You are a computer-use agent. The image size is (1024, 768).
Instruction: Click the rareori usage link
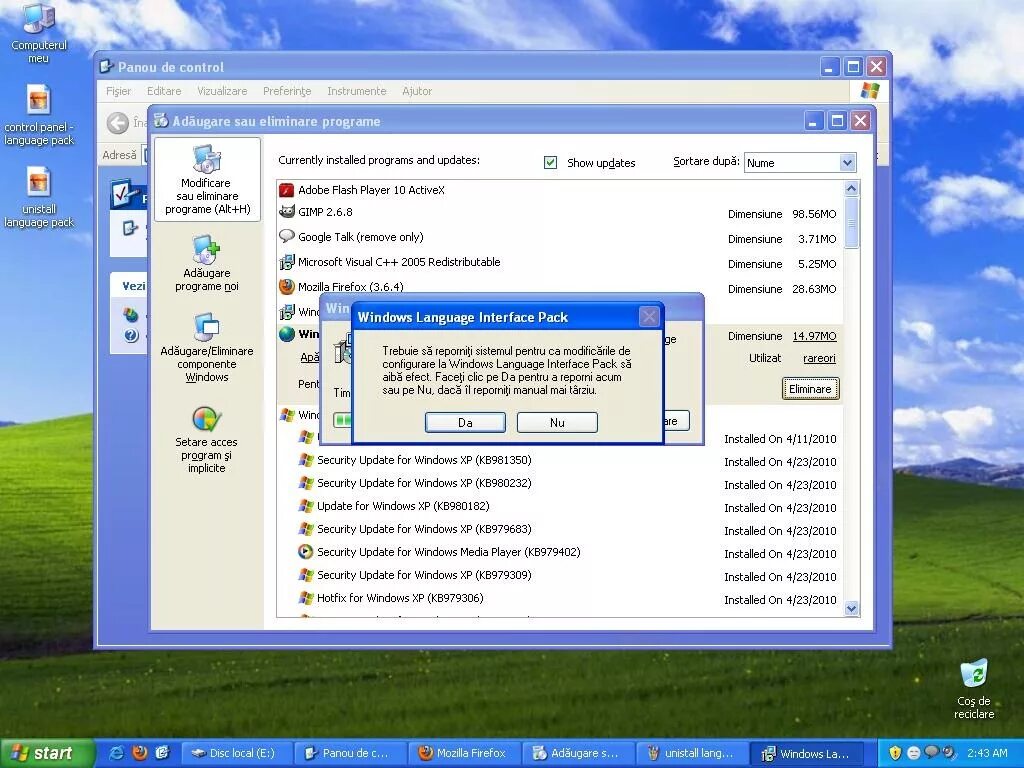pos(819,358)
